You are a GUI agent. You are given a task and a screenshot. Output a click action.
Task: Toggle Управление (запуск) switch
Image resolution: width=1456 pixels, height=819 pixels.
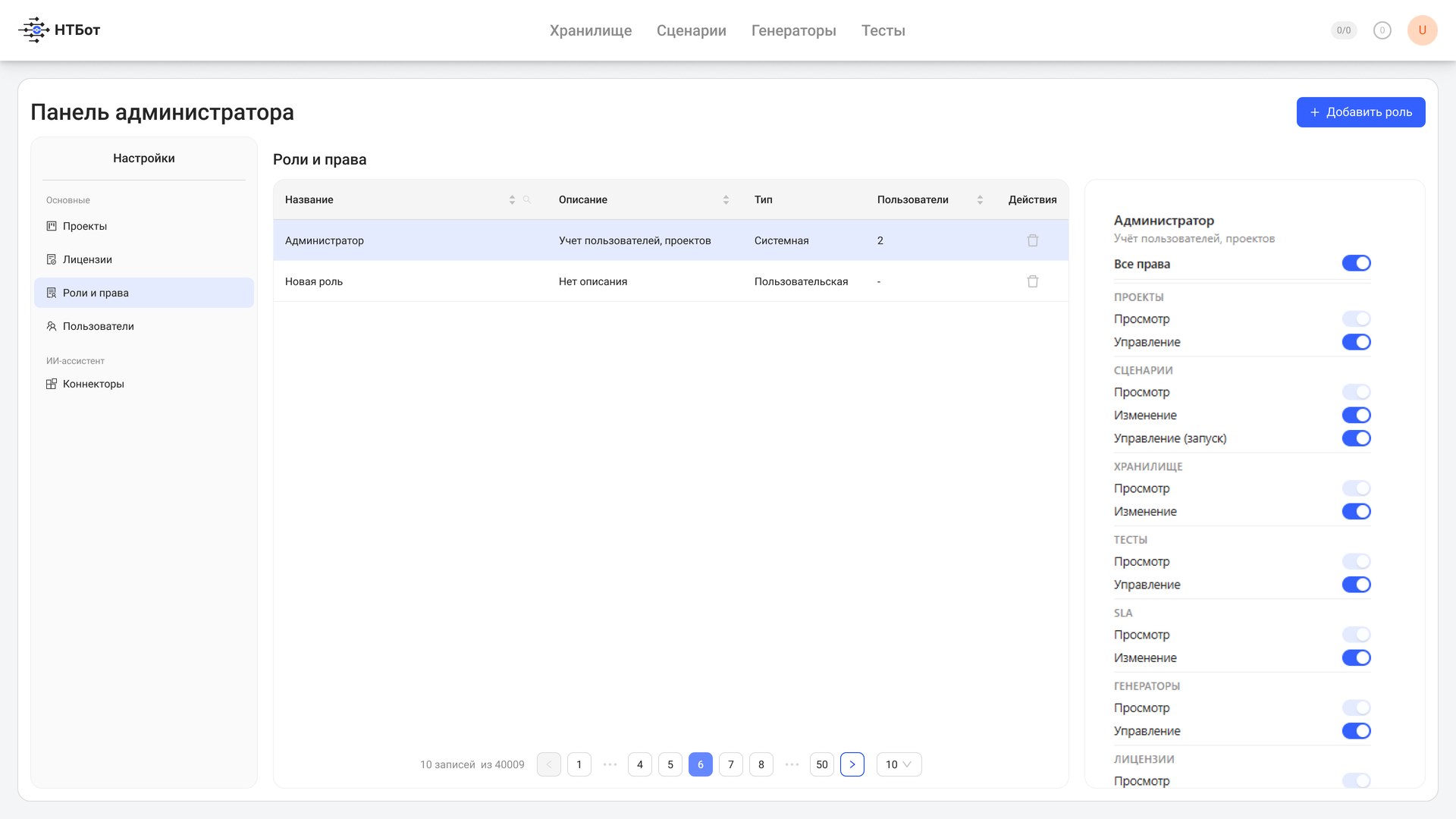click(1356, 438)
